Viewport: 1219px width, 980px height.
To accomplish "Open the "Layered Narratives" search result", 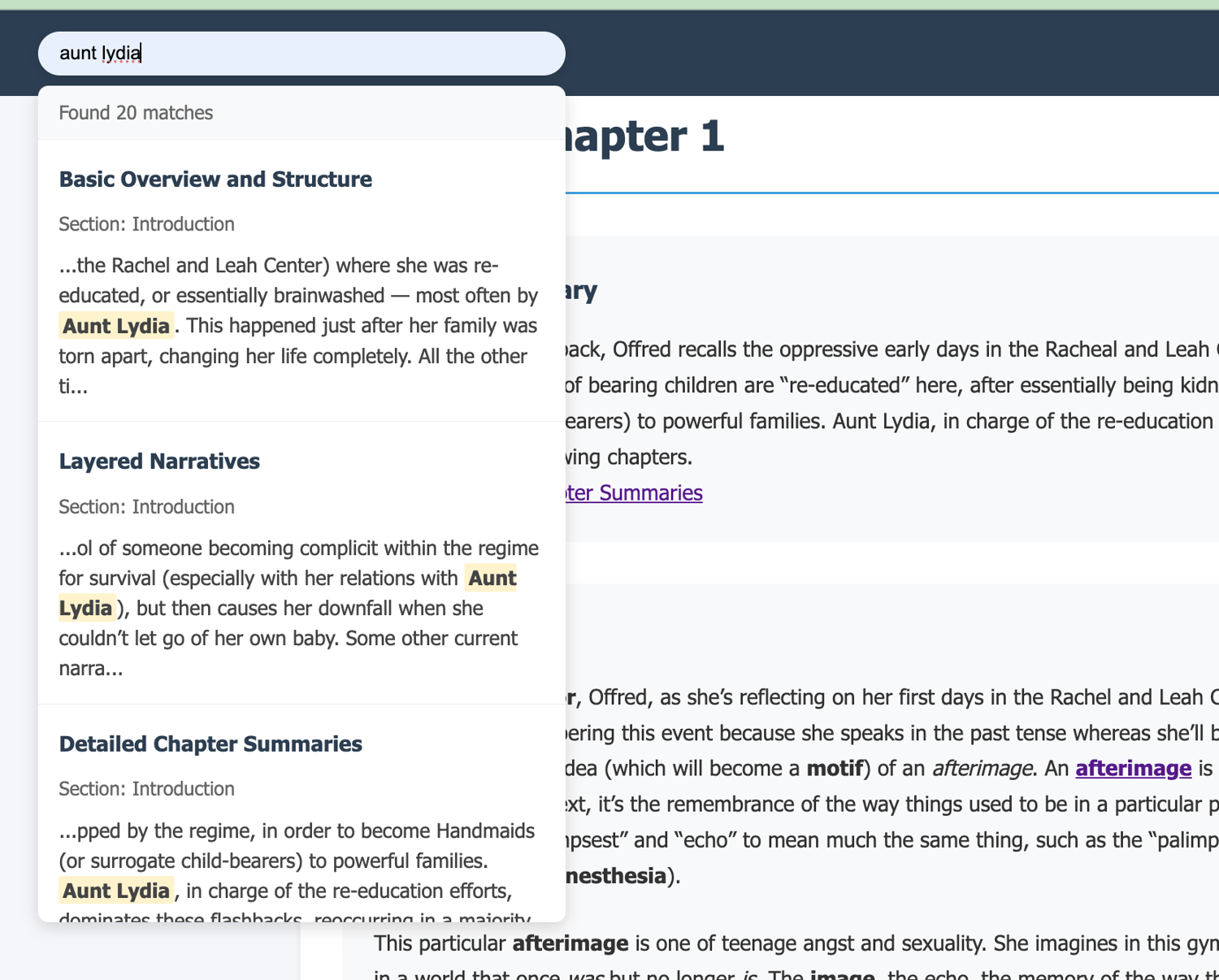I will tap(159, 461).
